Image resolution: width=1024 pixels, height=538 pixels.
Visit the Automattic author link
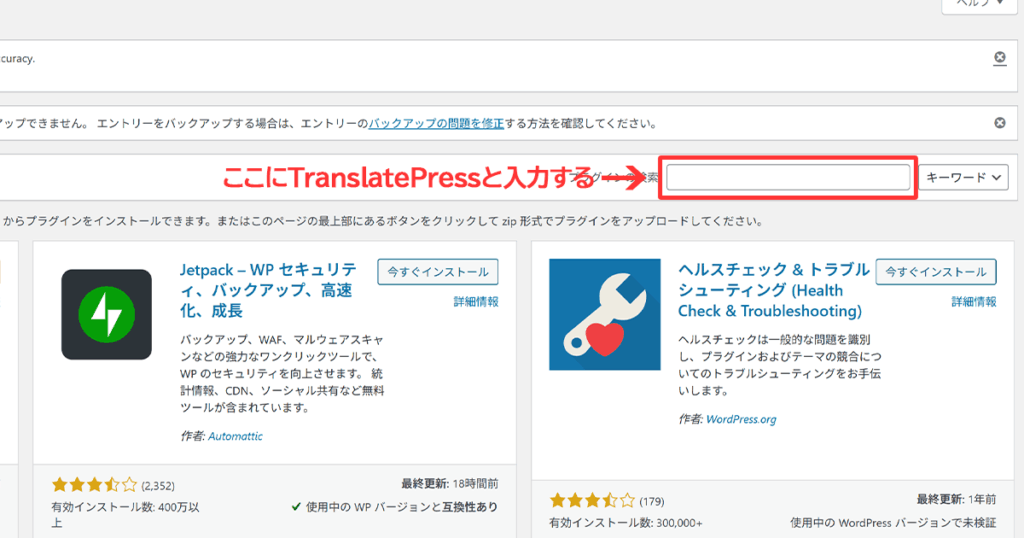(235, 436)
